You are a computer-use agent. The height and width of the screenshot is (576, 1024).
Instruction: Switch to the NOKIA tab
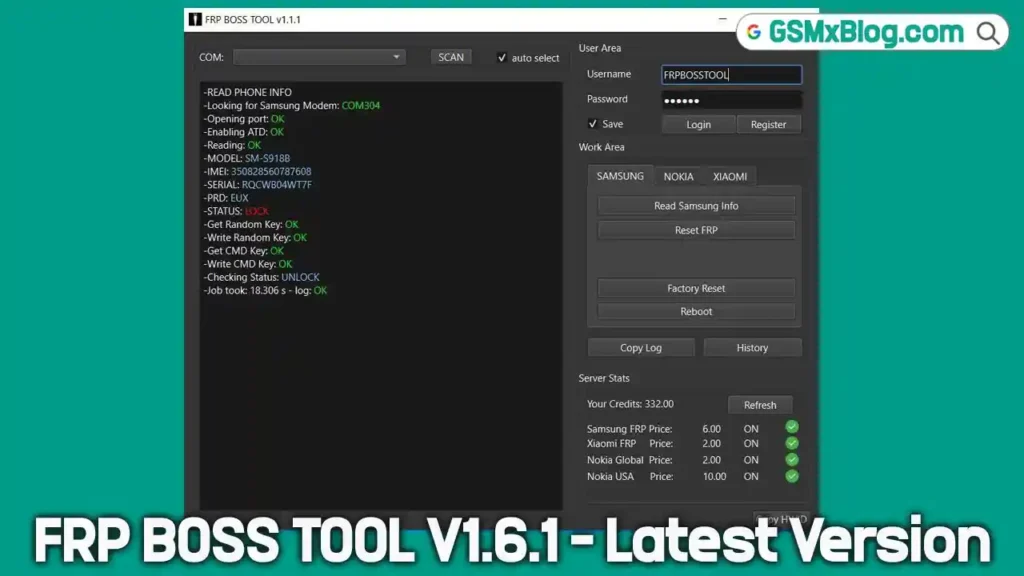click(678, 176)
